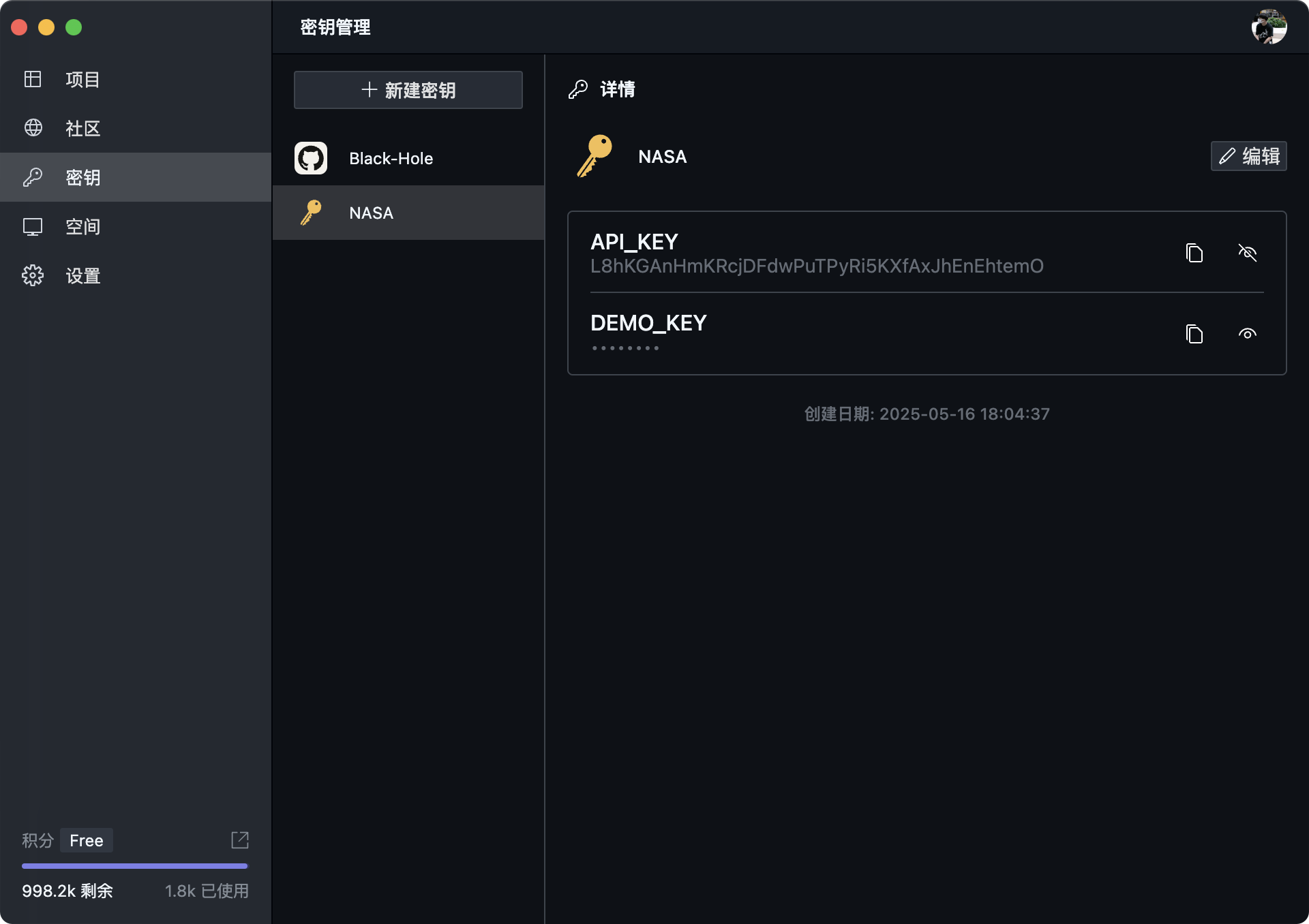1309x924 pixels.
Task: Click the 编辑 edit button
Action: point(1248,156)
